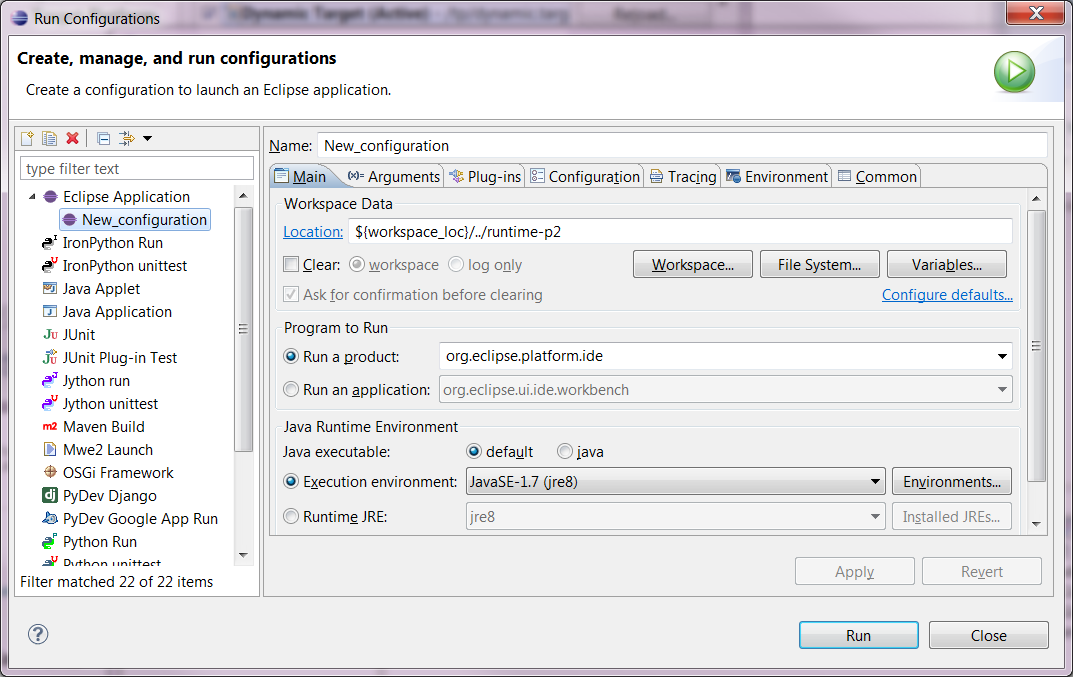Viewport: 1073px width, 677px height.
Task: Open the Run a product dropdown
Action: tap(1002, 356)
